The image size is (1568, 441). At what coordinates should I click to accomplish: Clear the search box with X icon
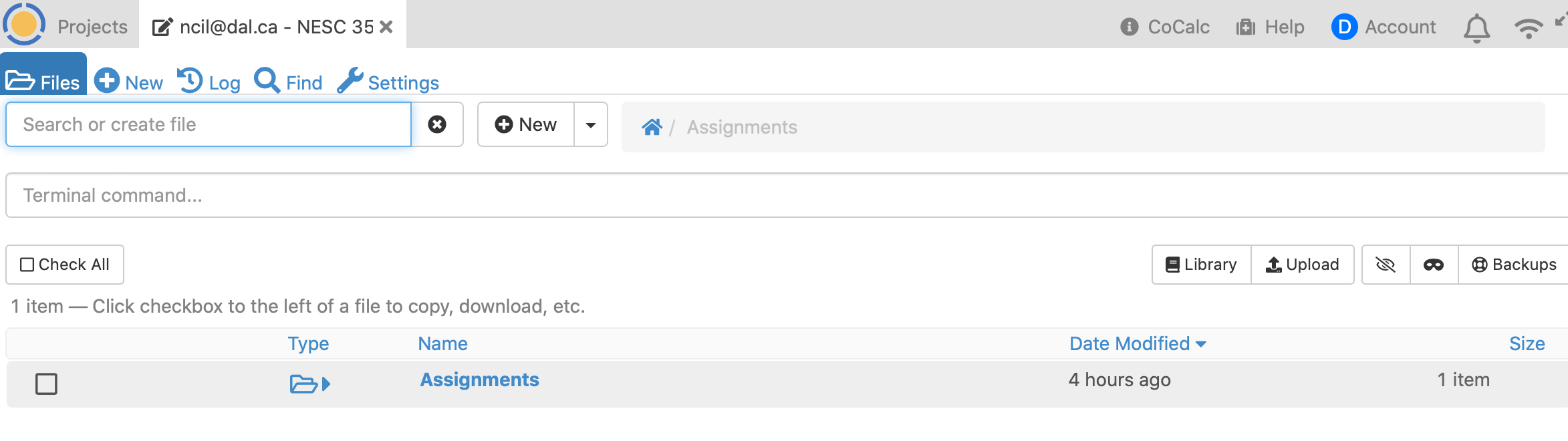[x=437, y=125]
